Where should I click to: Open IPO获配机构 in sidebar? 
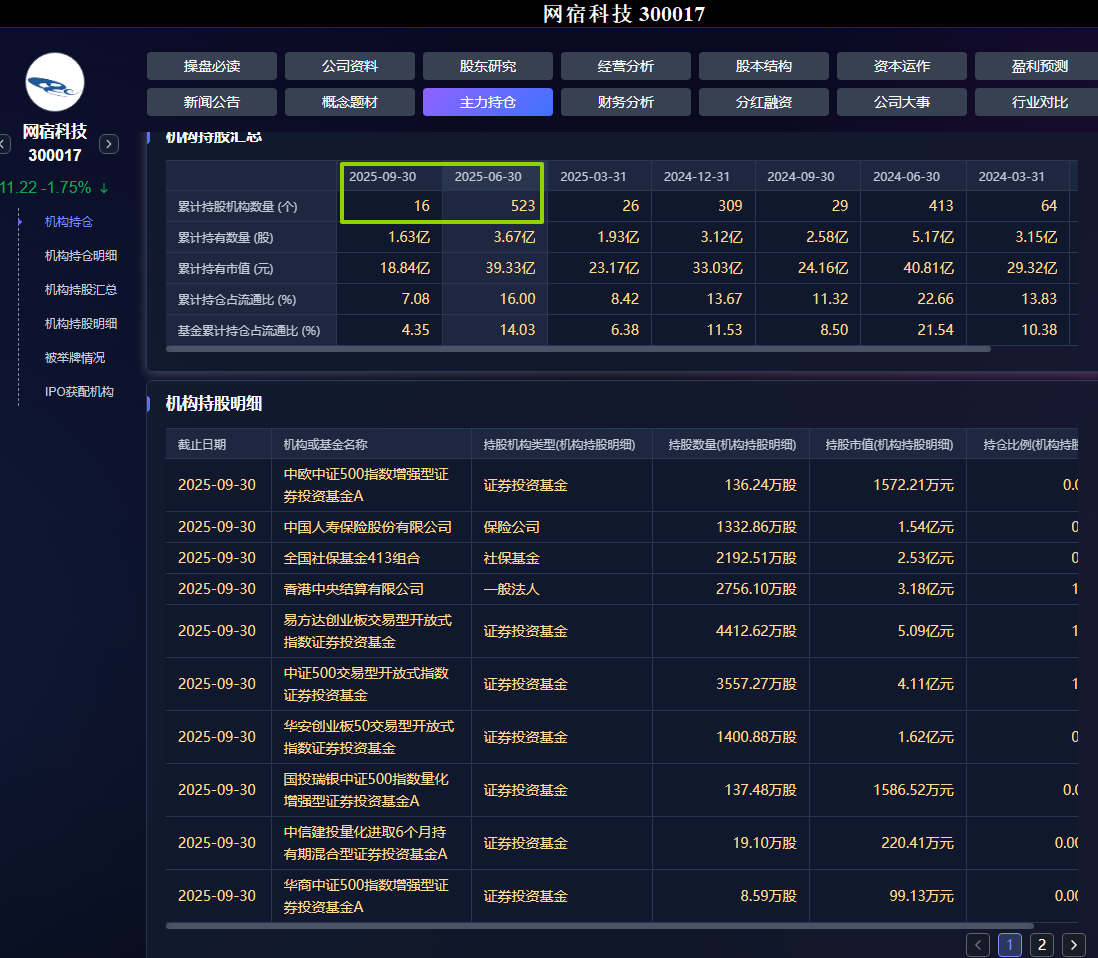(79, 391)
